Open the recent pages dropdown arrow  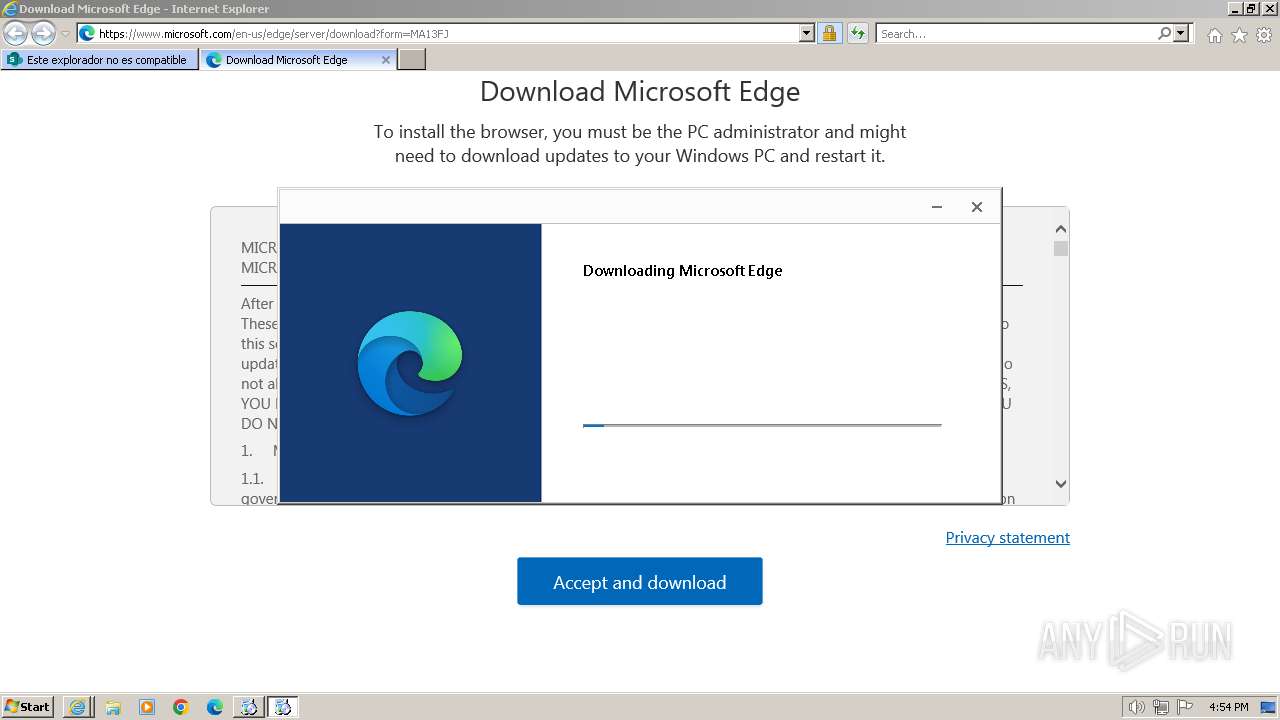(x=65, y=34)
